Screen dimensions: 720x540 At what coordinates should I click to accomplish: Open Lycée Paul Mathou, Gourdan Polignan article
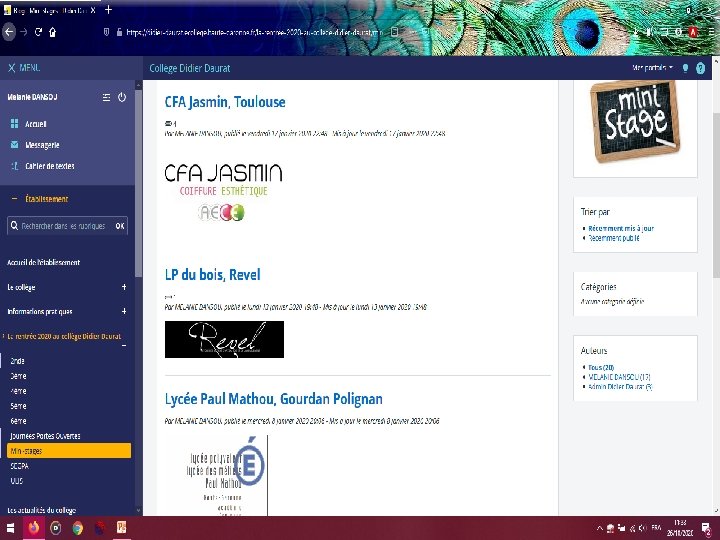pyautogui.click(x=274, y=399)
